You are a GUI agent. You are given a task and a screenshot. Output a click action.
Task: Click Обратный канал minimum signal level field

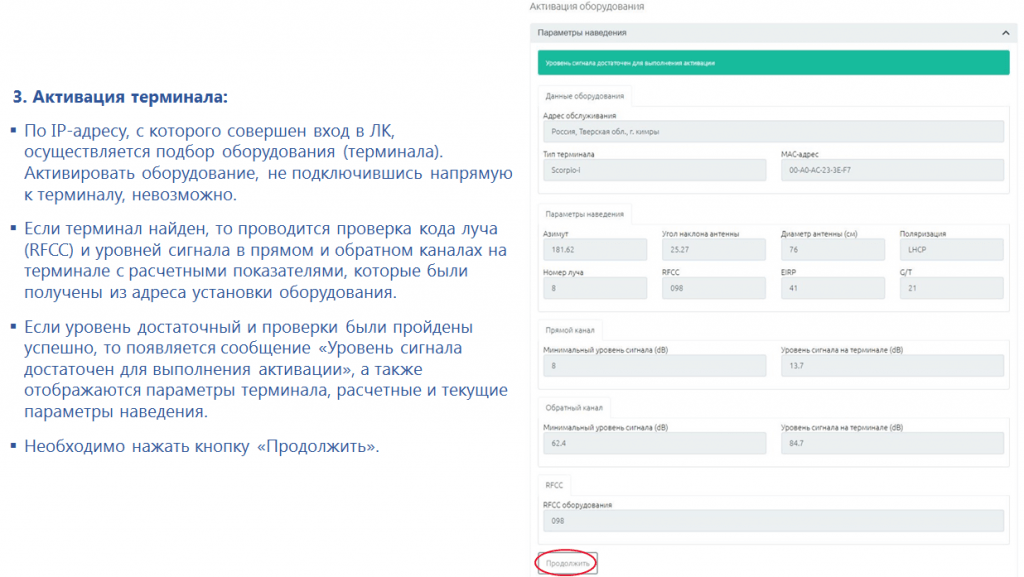pyautogui.click(x=652, y=443)
